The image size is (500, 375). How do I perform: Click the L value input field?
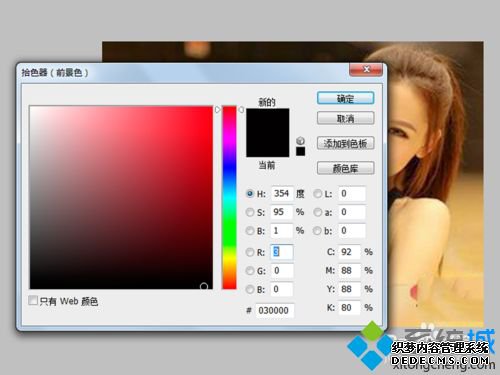pos(352,193)
